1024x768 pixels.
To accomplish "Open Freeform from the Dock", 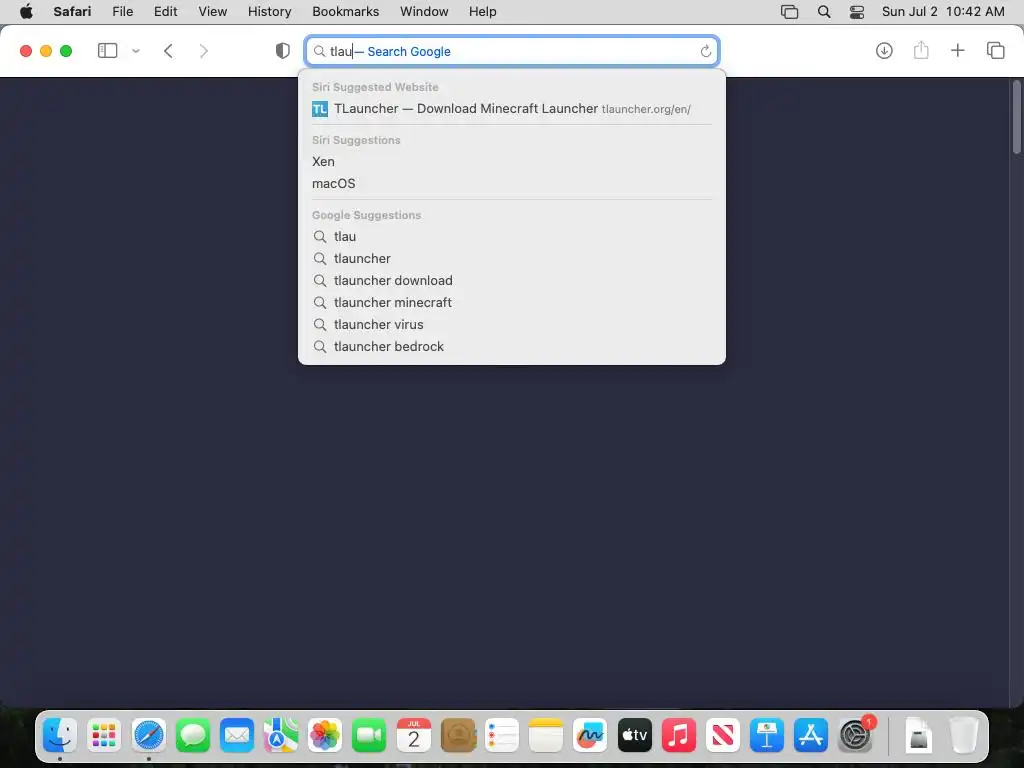I will pyautogui.click(x=590, y=735).
